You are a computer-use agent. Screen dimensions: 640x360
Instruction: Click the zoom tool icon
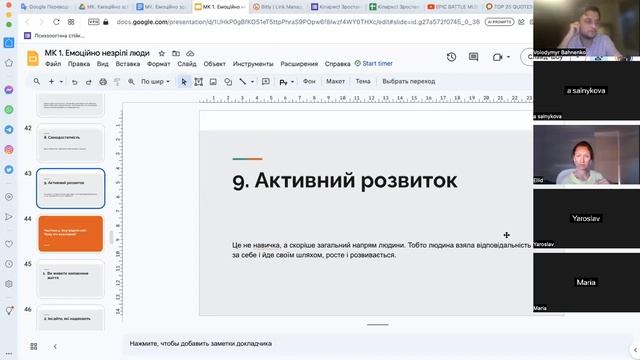tap(131, 82)
